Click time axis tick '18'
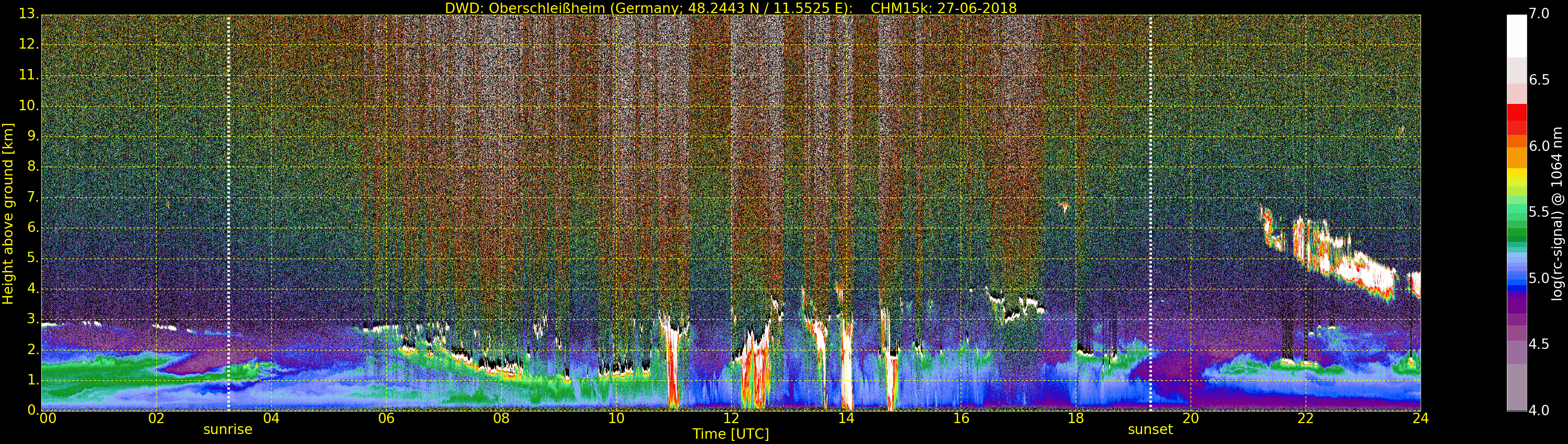The height and width of the screenshot is (444, 1568). click(x=1076, y=418)
